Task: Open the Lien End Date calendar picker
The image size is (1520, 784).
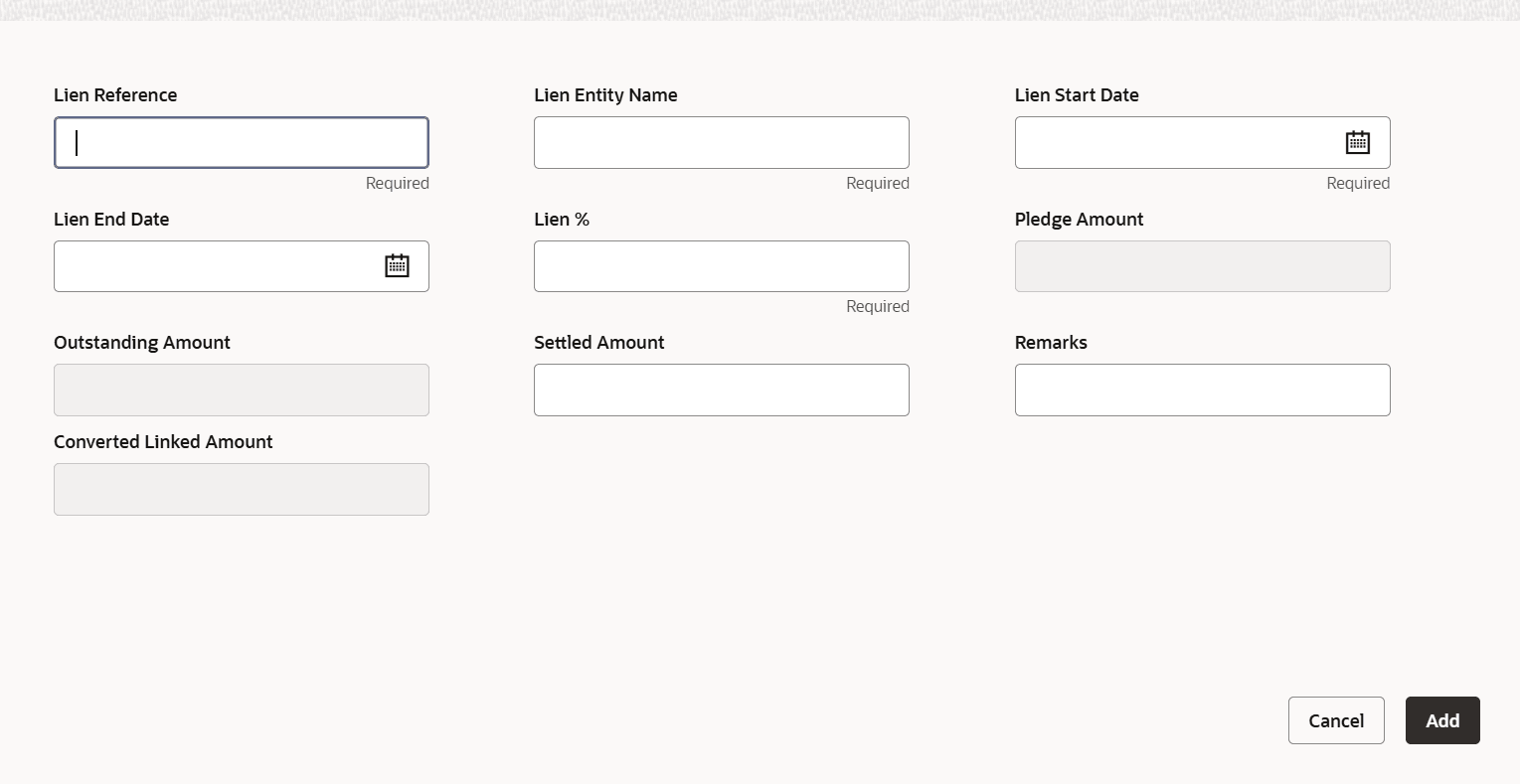Action: tap(397, 265)
